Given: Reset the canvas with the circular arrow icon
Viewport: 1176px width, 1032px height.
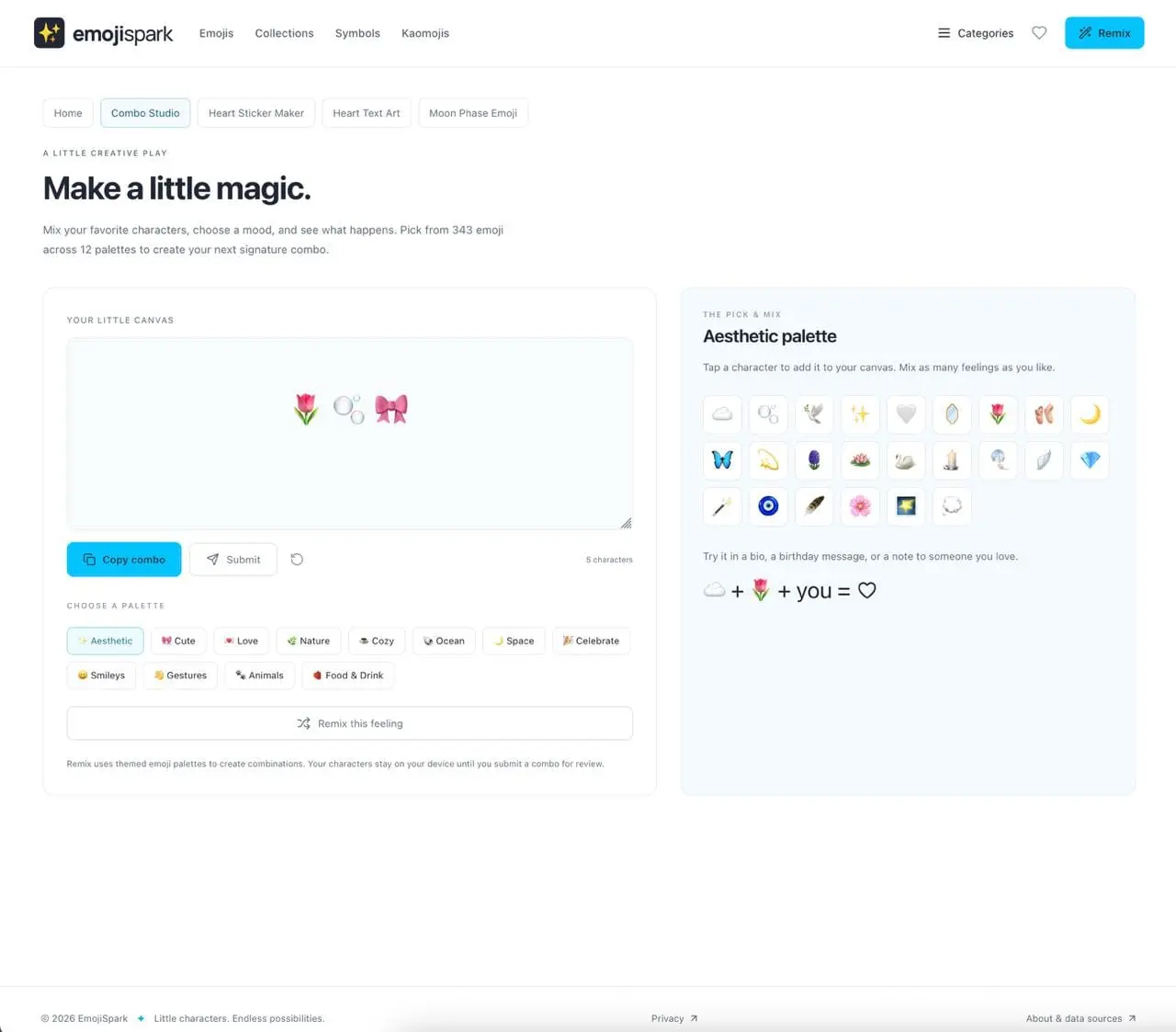Looking at the screenshot, I should (x=297, y=560).
